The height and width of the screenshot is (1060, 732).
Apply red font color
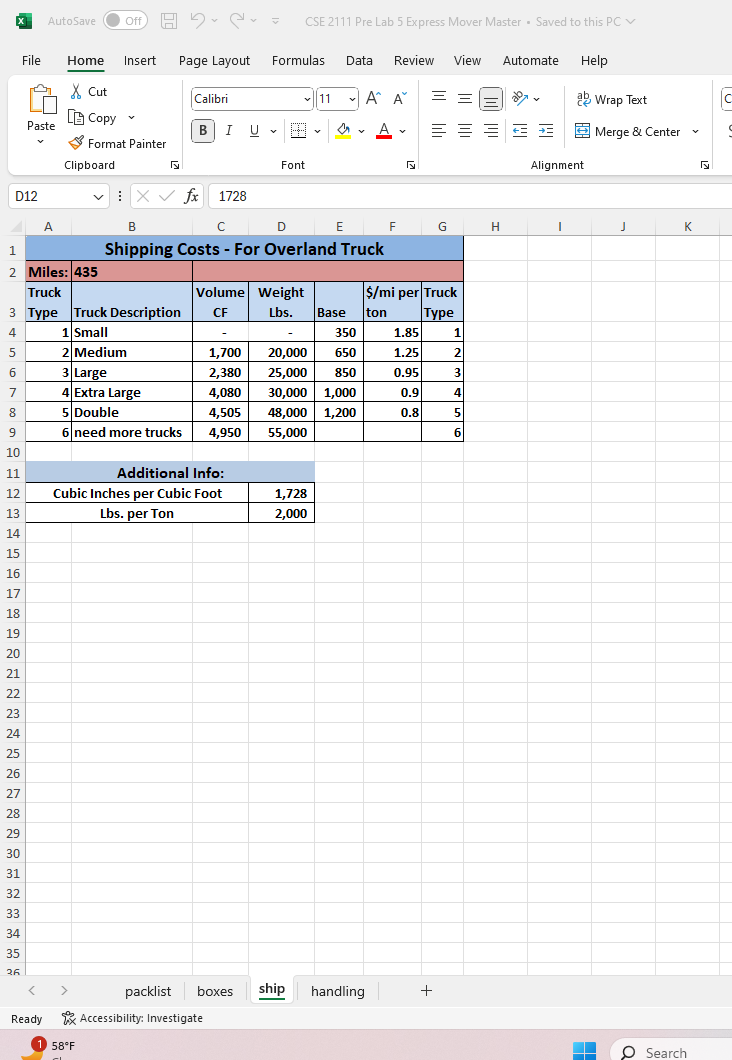(x=384, y=130)
